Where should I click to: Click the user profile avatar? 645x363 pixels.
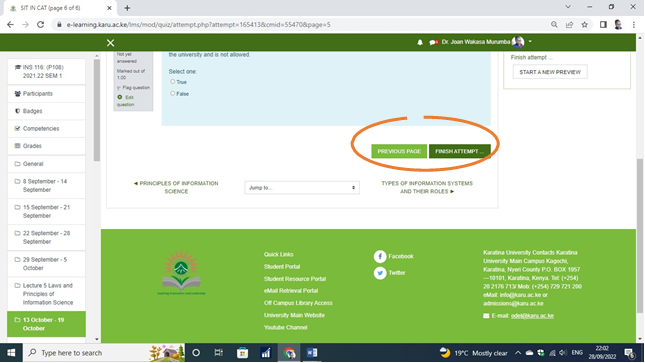point(518,42)
